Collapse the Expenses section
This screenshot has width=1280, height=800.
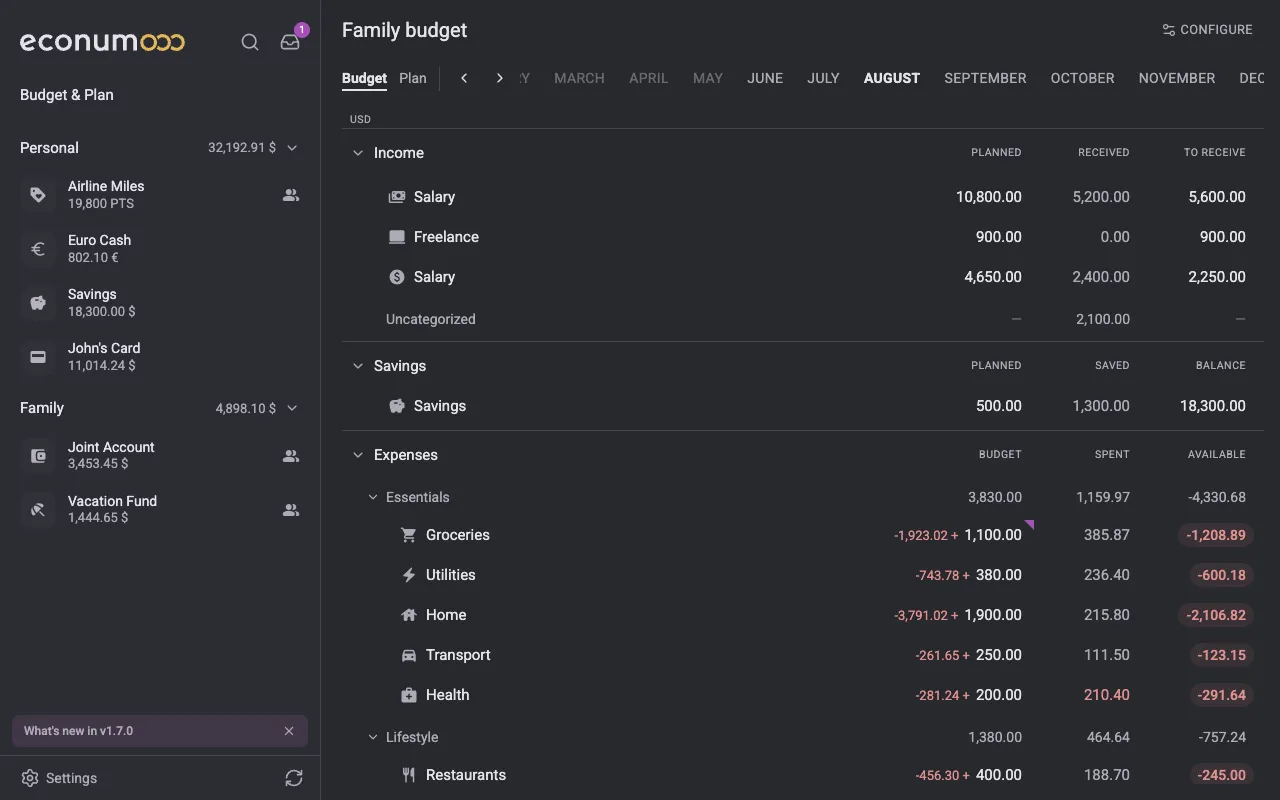click(x=357, y=455)
